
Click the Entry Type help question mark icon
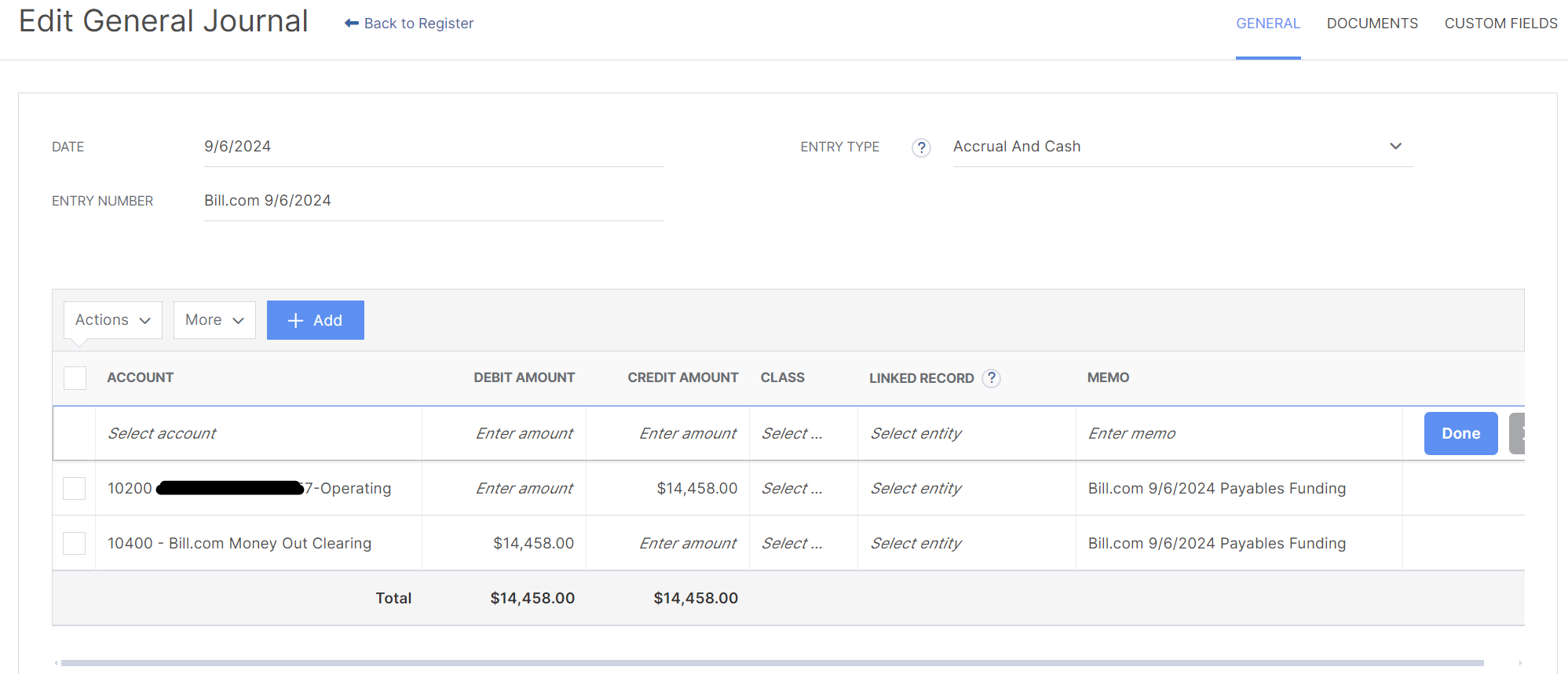pos(921,148)
